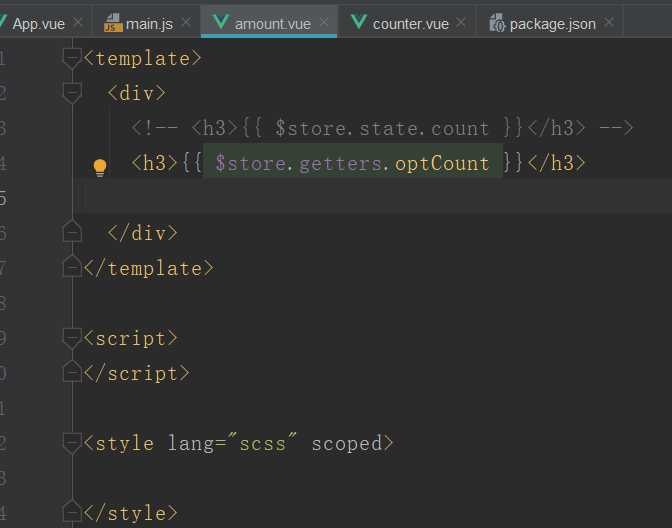Collapse the opening div tag fold
The image size is (672, 528).
[x=72, y=93]
